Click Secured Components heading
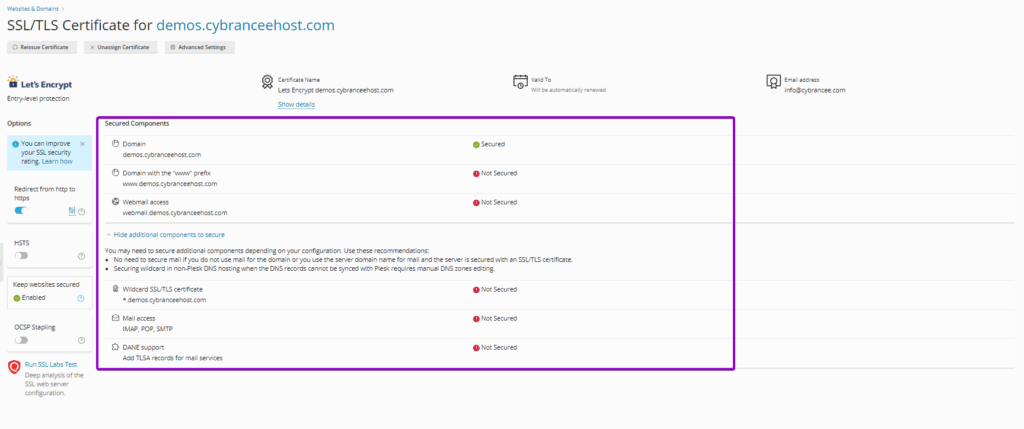 pos(137,123)
